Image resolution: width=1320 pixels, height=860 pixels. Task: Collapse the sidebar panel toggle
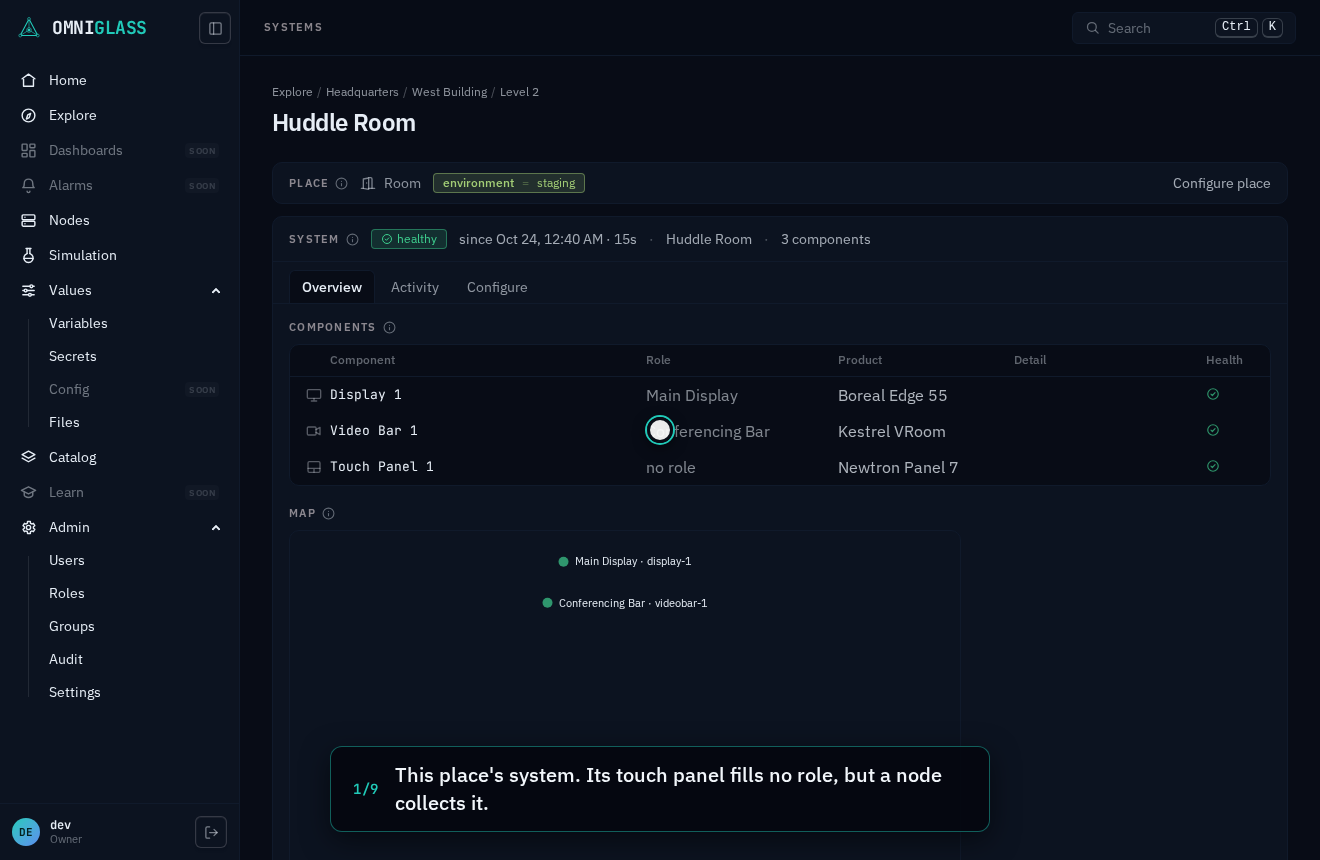pyautogui.click(x=215, y=28)
